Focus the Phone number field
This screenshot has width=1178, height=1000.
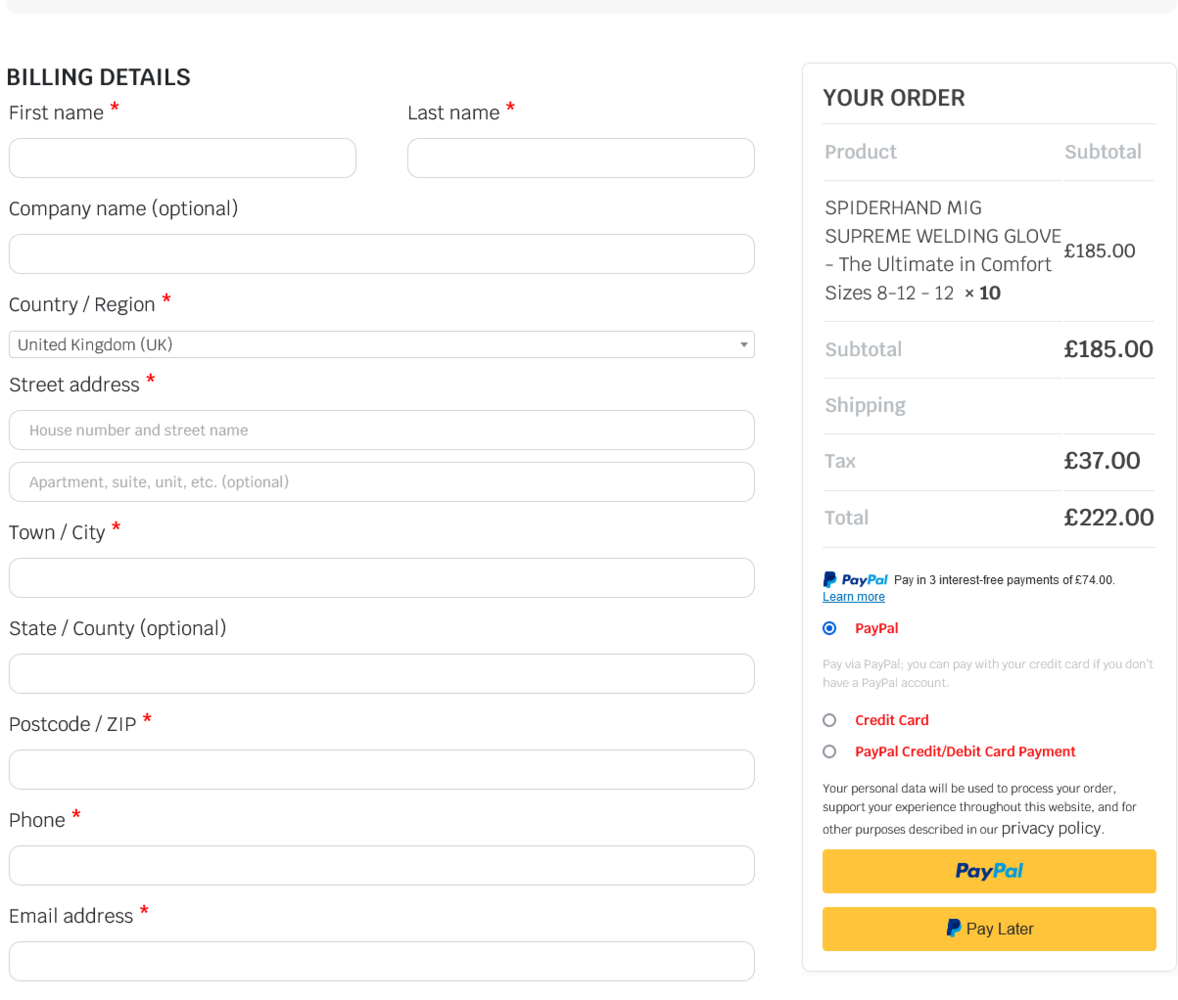pos(381,866)
